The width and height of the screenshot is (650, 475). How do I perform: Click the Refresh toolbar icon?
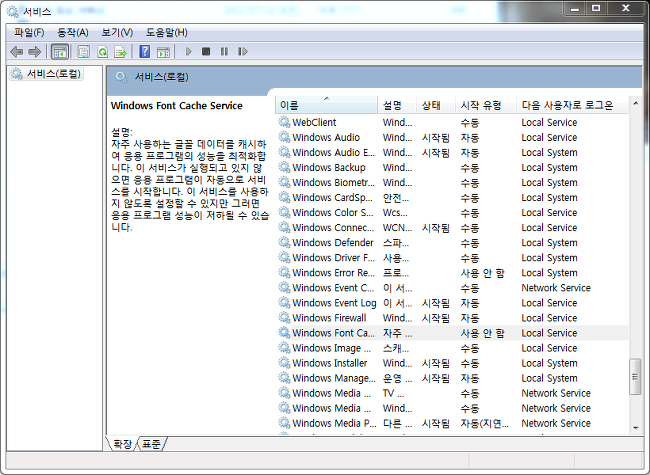[x=102, y=52]
